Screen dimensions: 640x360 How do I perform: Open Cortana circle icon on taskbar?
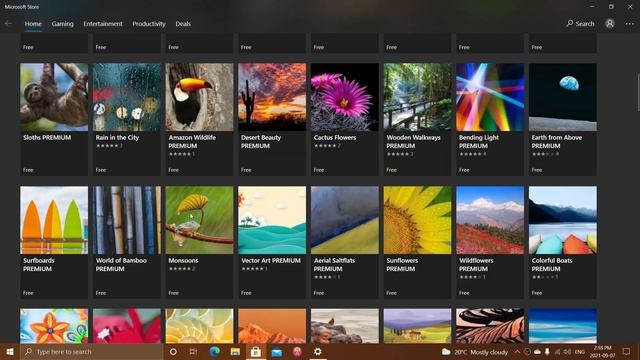(173, 351)
